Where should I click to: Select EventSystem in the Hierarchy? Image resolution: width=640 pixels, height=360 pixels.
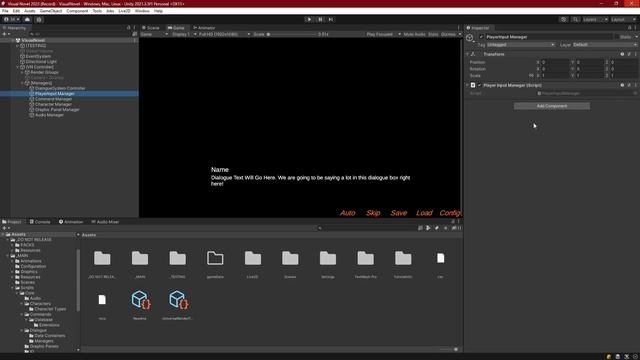pos(38,56)
